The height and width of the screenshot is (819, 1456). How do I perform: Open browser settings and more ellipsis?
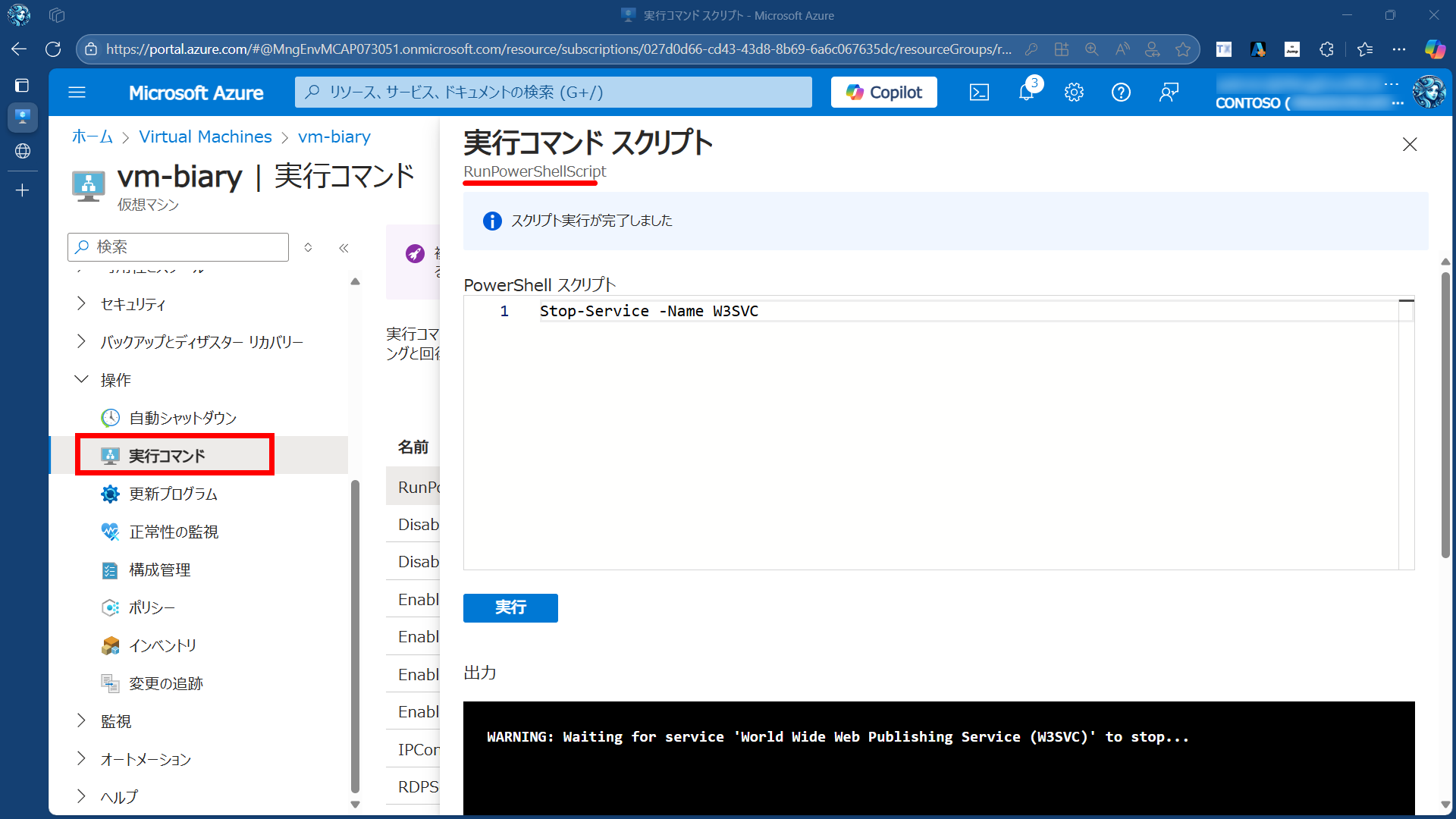tap(1399, 49)
